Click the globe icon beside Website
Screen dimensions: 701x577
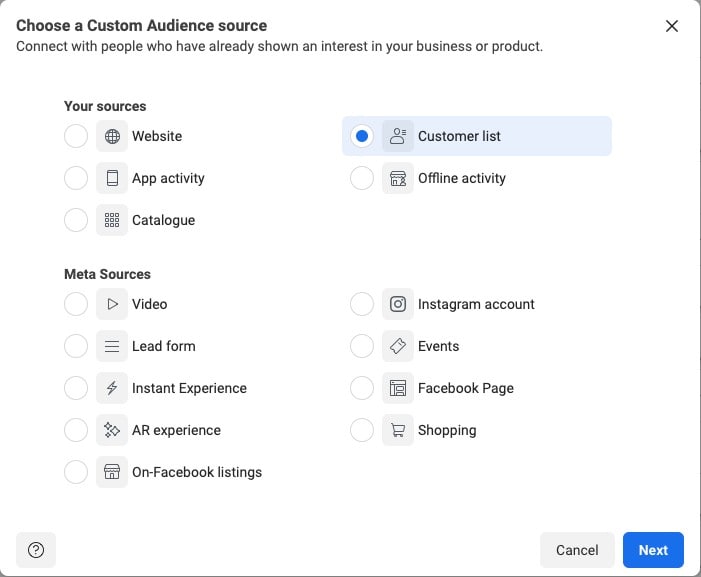tap(112, 136)
